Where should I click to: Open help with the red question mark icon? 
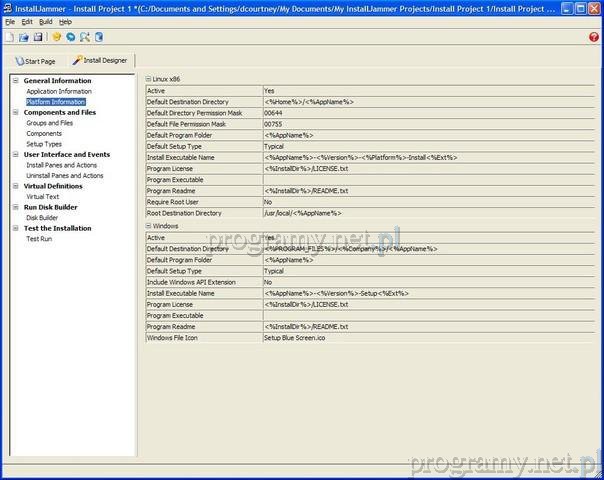(593, 37)
